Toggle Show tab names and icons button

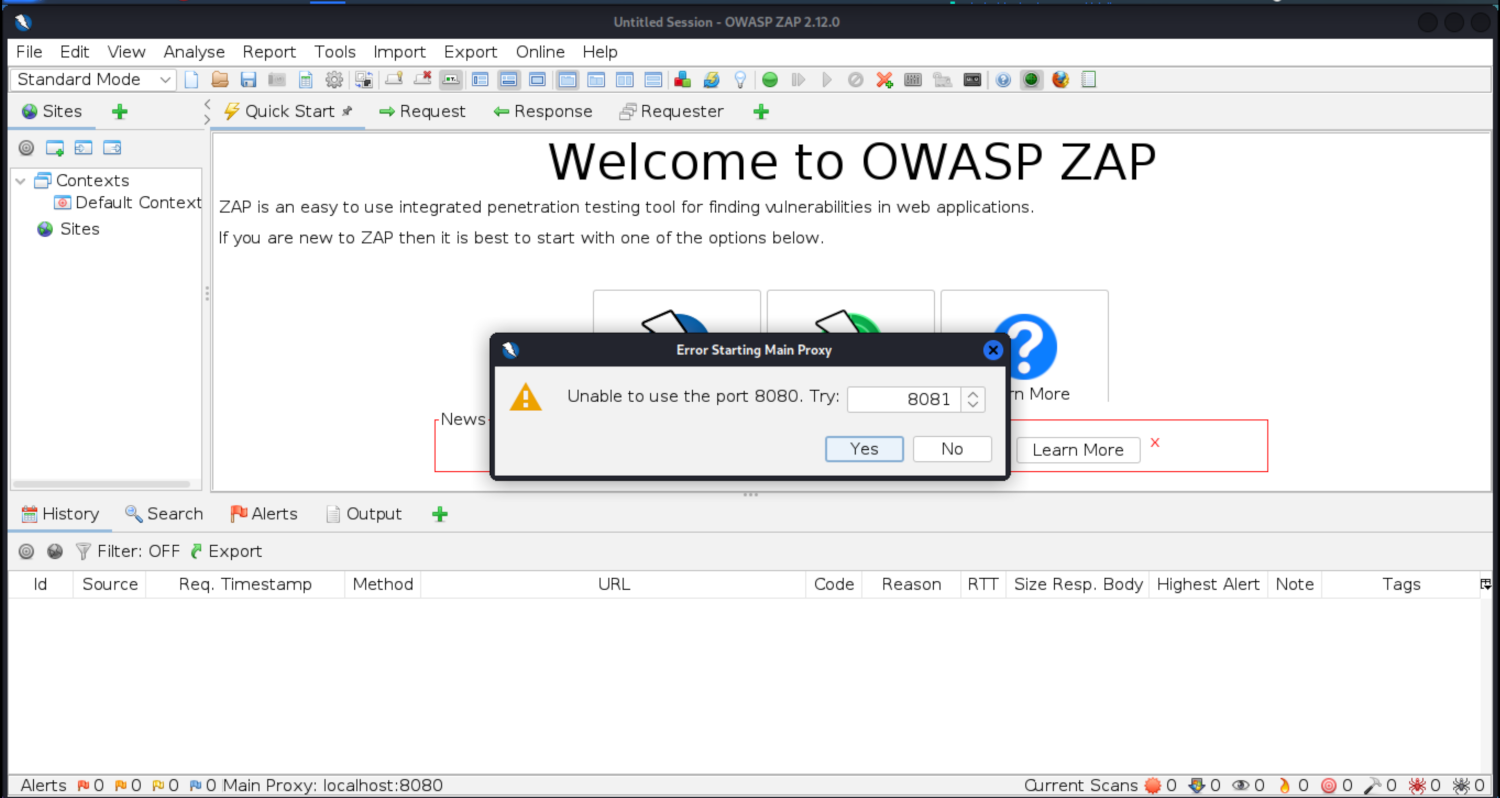point(450,79)
